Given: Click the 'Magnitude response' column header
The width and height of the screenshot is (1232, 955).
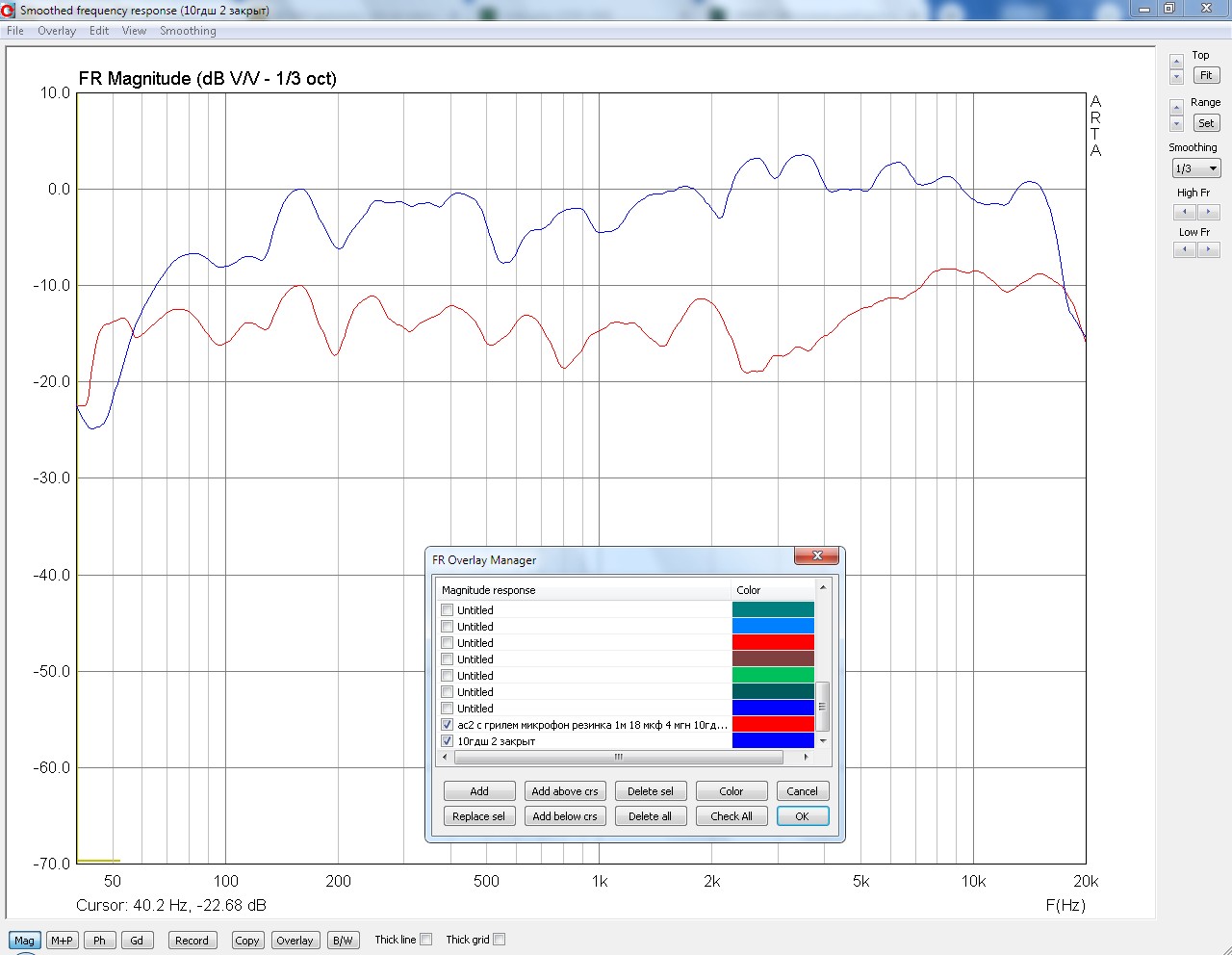Looking at the screenshot, I should click(x=584, y=590).
